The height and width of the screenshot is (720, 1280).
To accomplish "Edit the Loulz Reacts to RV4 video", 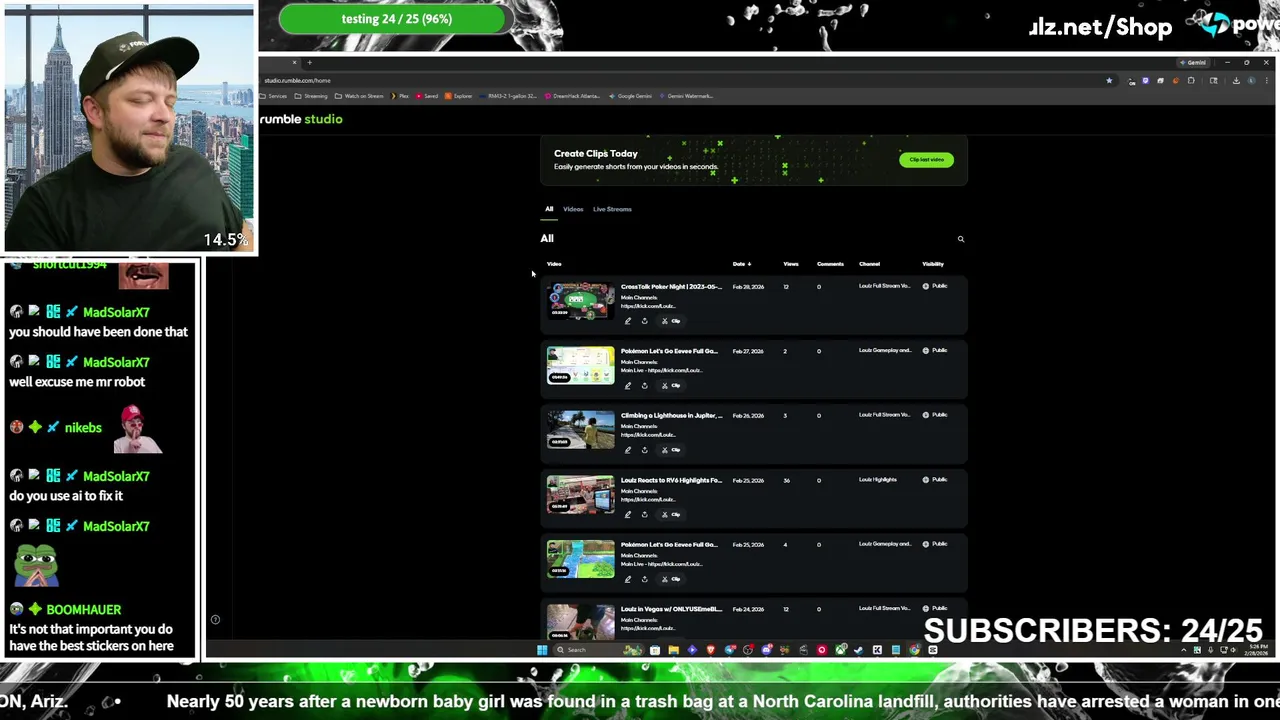I will pos(628,515).
